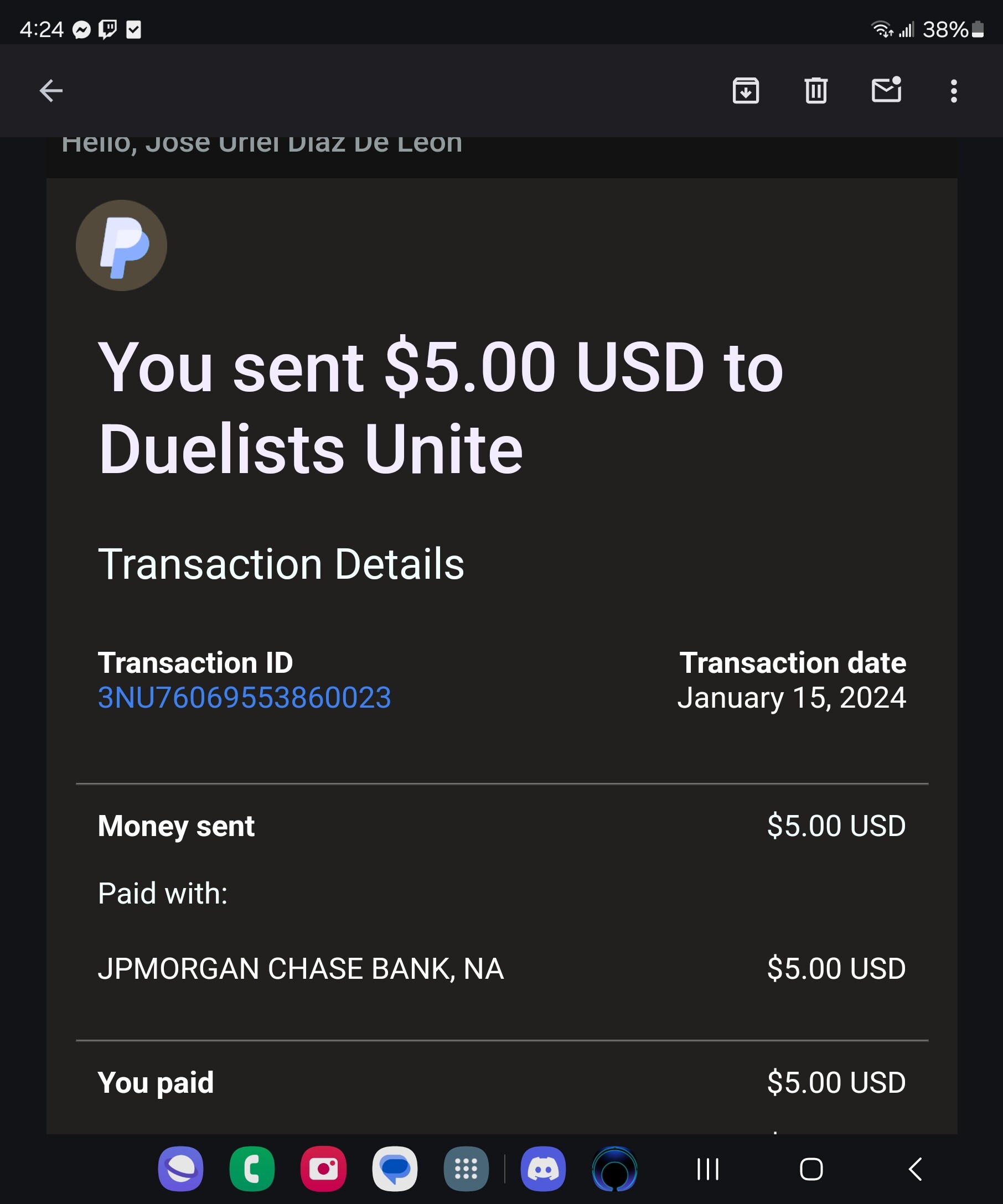Tap the Messenger notification icon
Viewport: 1003px width, 1204px height.
(81, 29)
